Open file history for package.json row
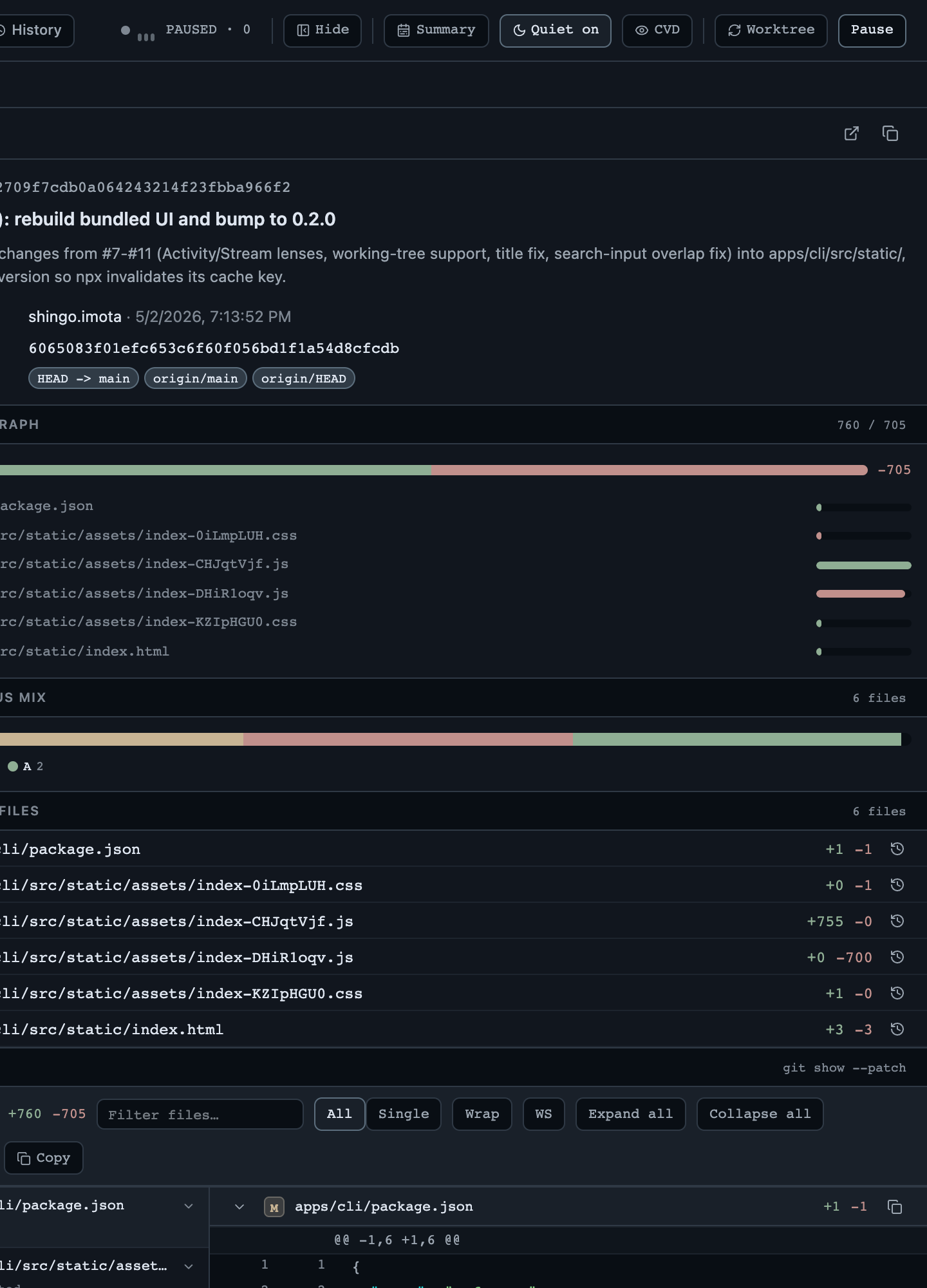Screen dimensions: 927x1288 click(x=897, y=849)
